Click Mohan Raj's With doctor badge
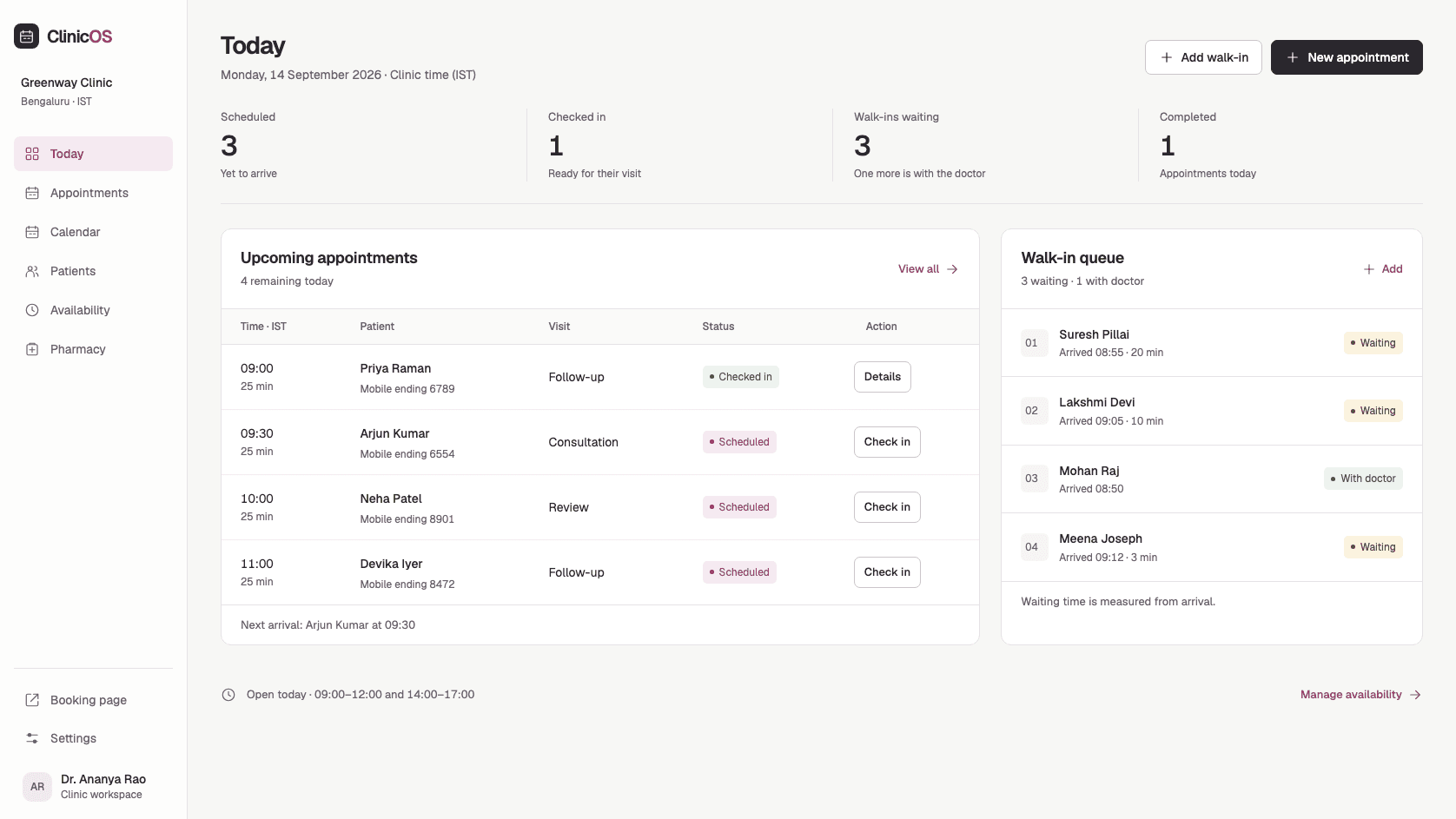 click(1364, 479)
